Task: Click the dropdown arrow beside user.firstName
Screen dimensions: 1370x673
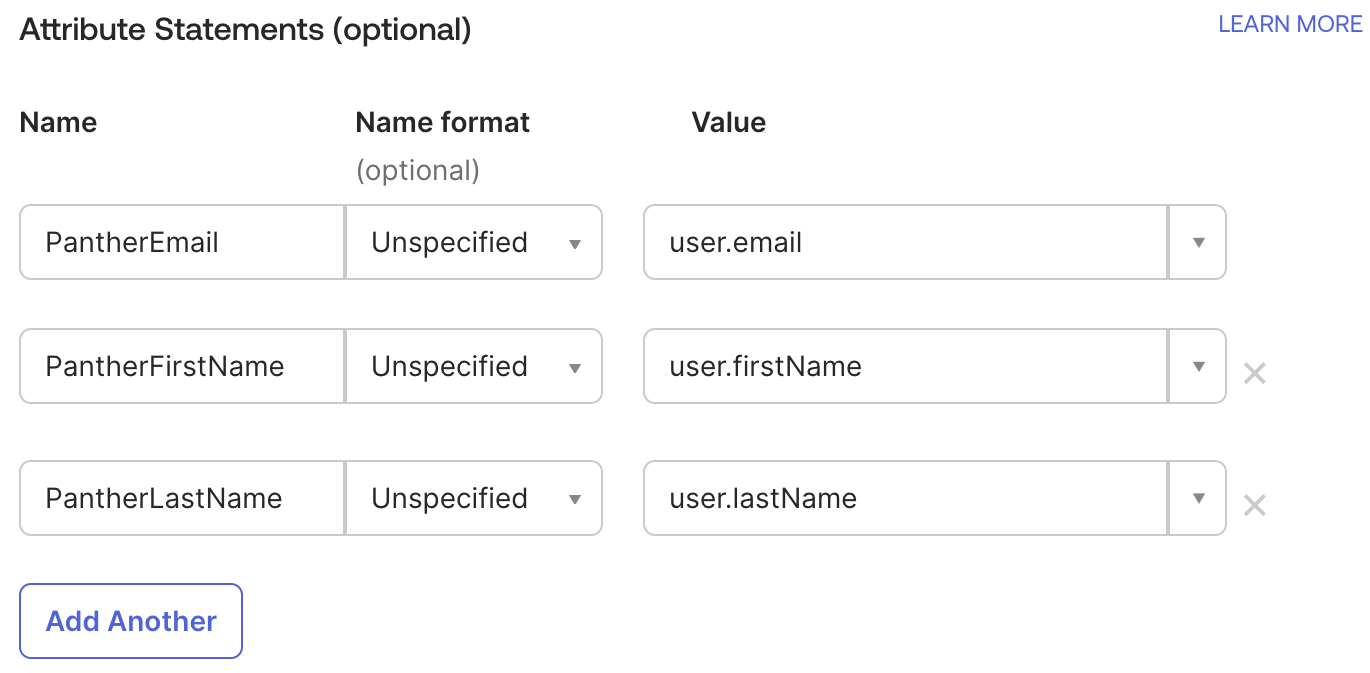Action: pos(1196,366)
